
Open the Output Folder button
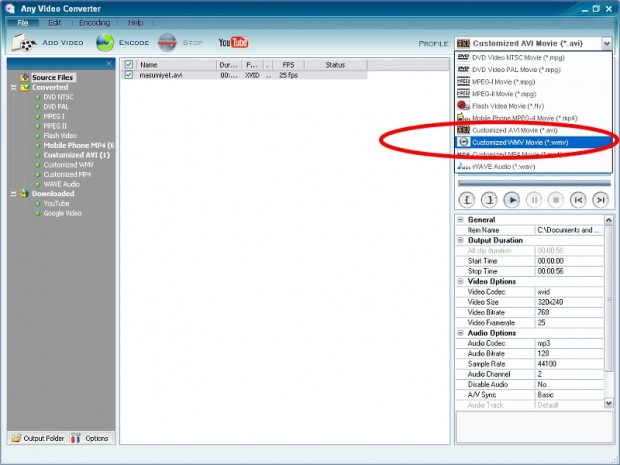[x=38, y=438]
